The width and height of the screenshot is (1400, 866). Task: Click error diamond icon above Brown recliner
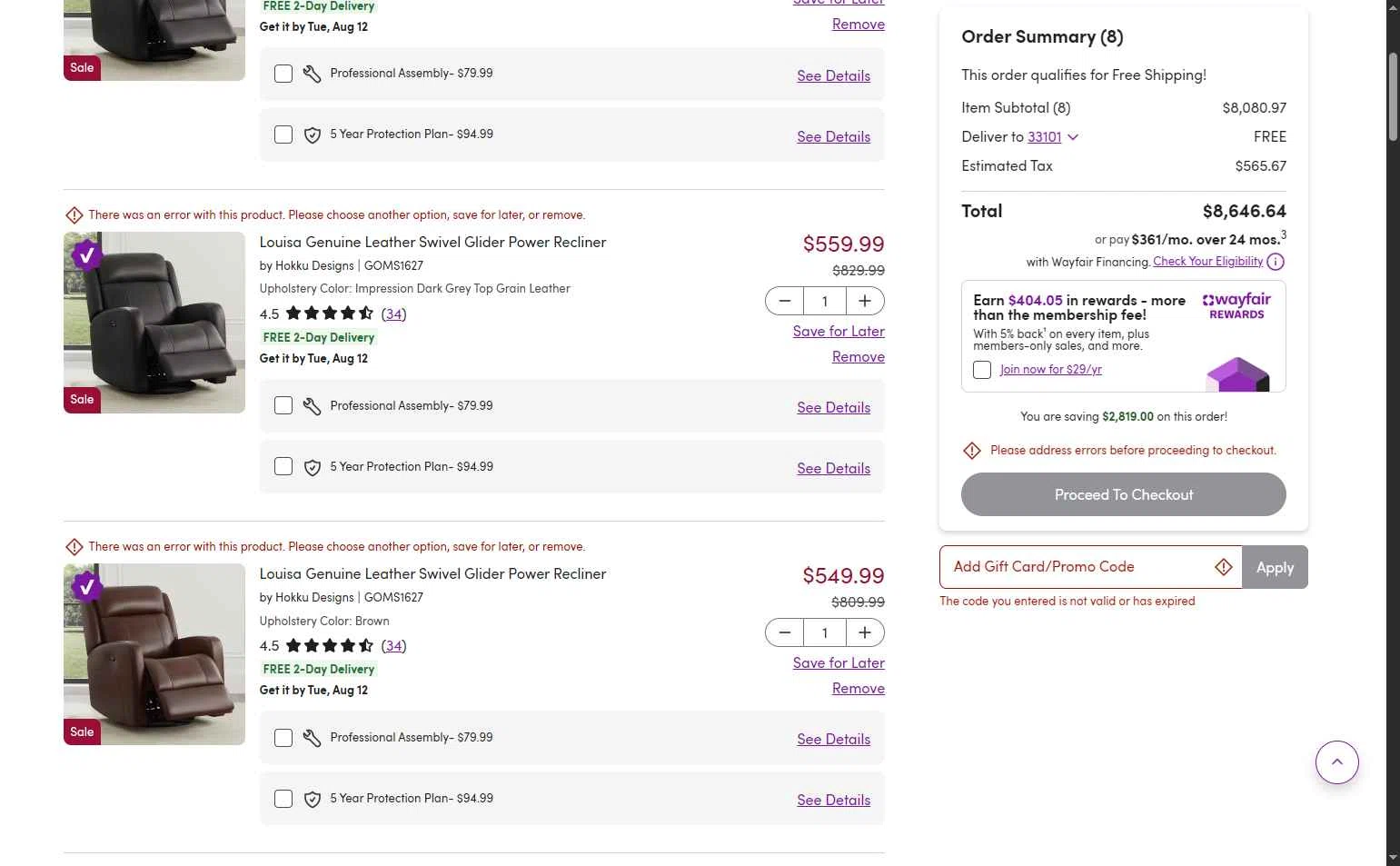(74, 547)
